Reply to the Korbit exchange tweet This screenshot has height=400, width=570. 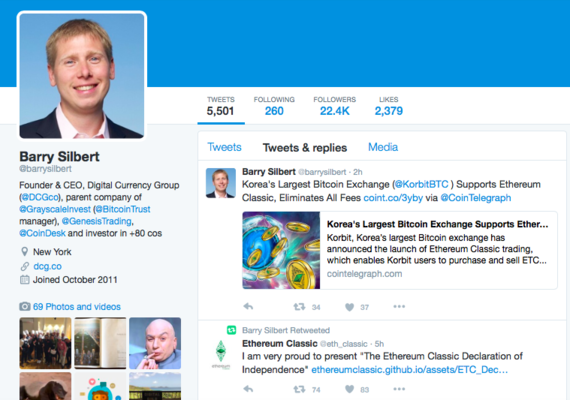(x=248, y=307)
